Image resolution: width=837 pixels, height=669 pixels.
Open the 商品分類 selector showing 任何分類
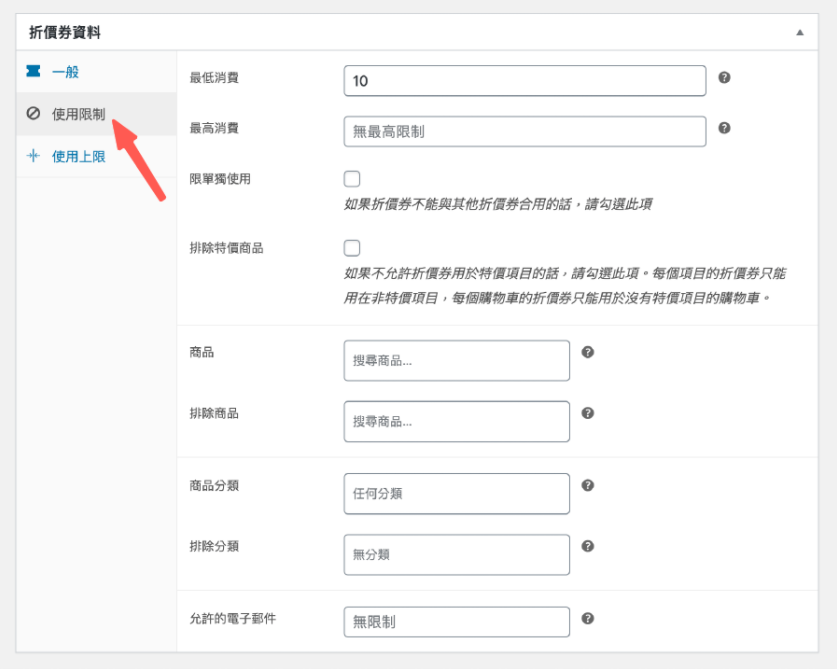(x=456, y=494)
